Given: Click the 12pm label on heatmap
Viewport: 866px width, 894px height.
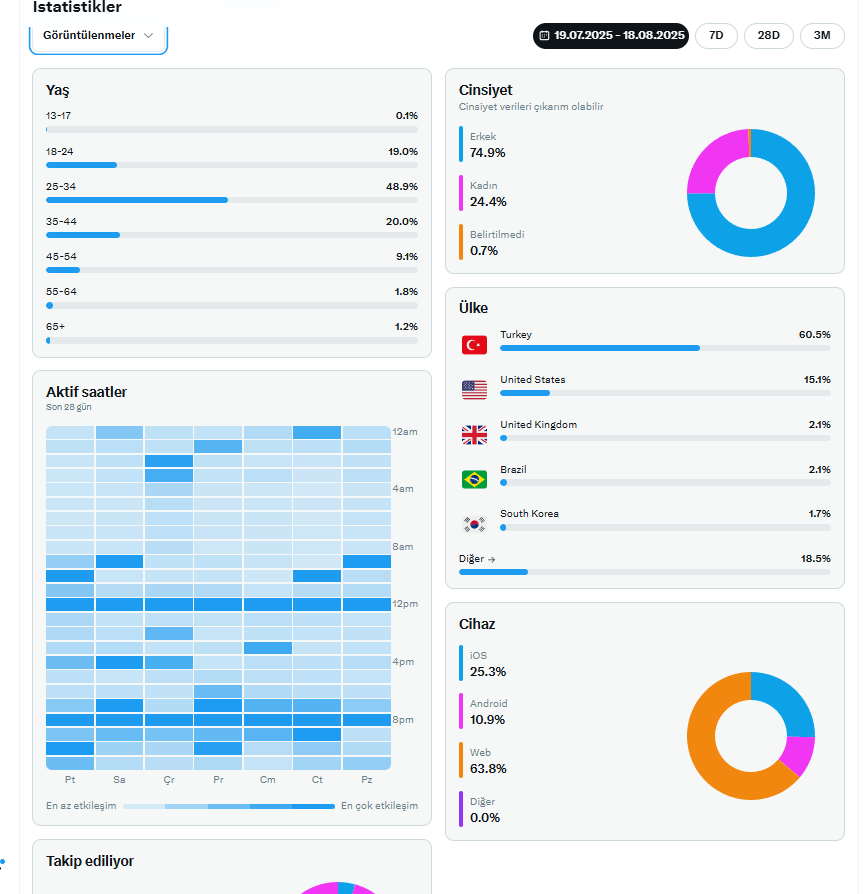Looking at the screenshot, I should [x=405, y=604].
